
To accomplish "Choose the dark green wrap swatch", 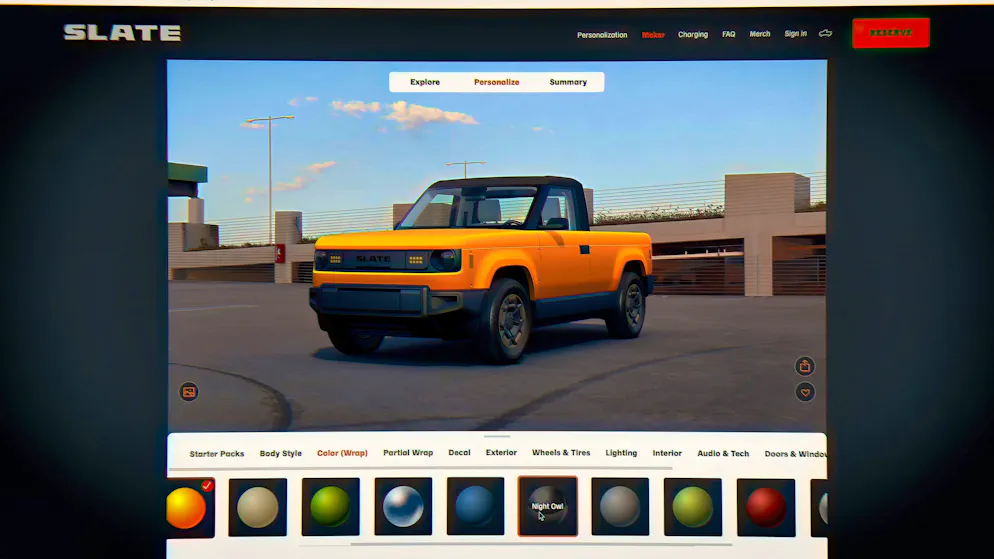I will tap(330, 507).
